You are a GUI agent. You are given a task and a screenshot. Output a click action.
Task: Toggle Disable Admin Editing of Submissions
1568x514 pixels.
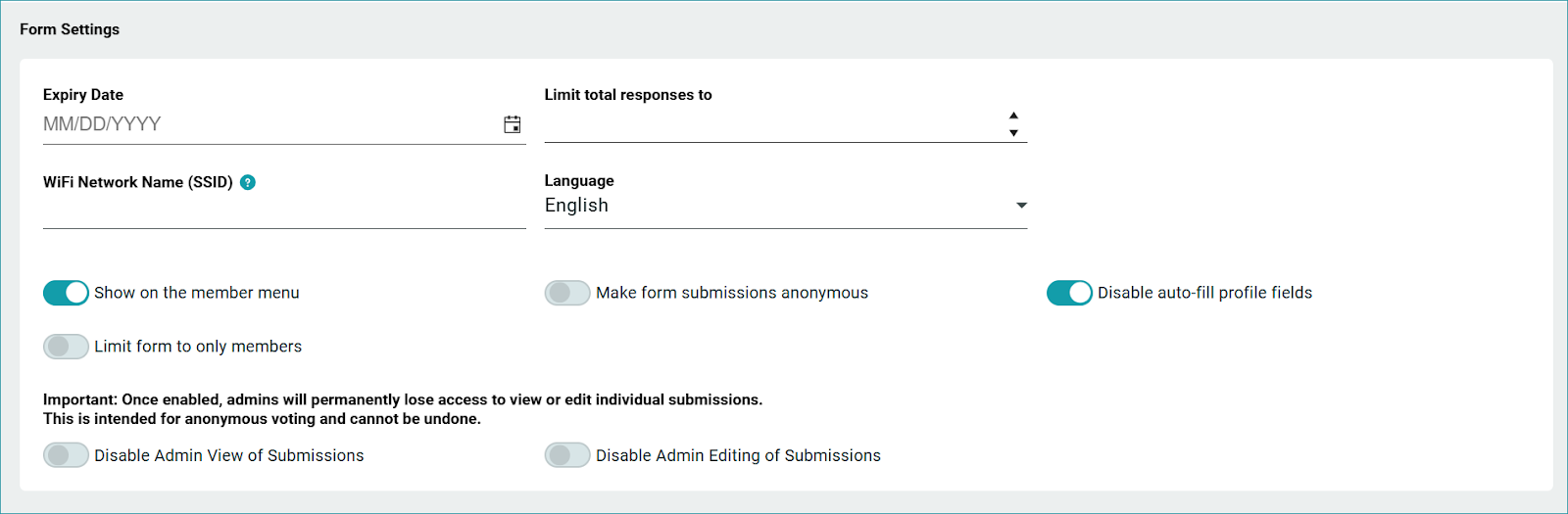coord(567,455)
